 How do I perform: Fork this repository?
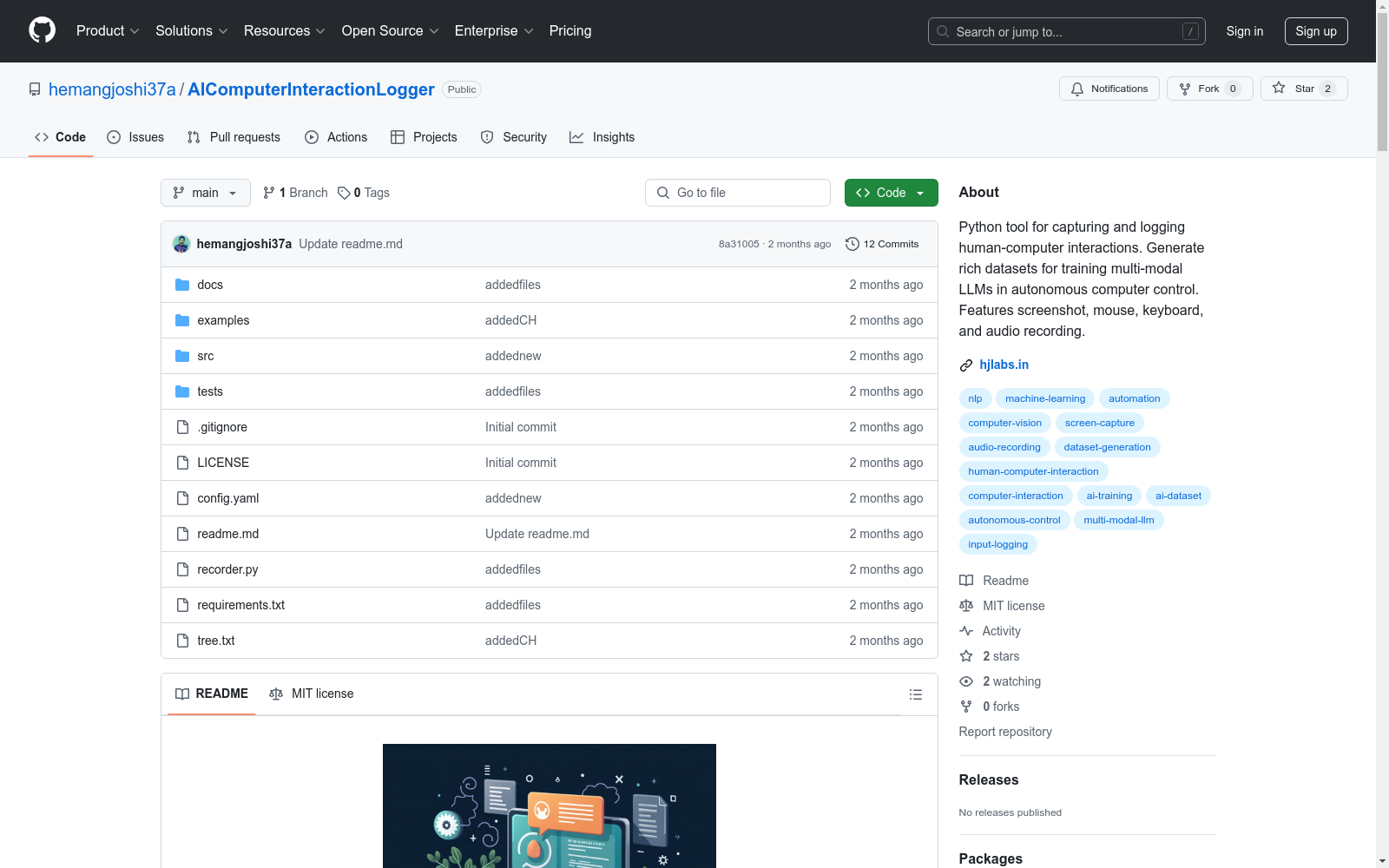click(1210, 89)
